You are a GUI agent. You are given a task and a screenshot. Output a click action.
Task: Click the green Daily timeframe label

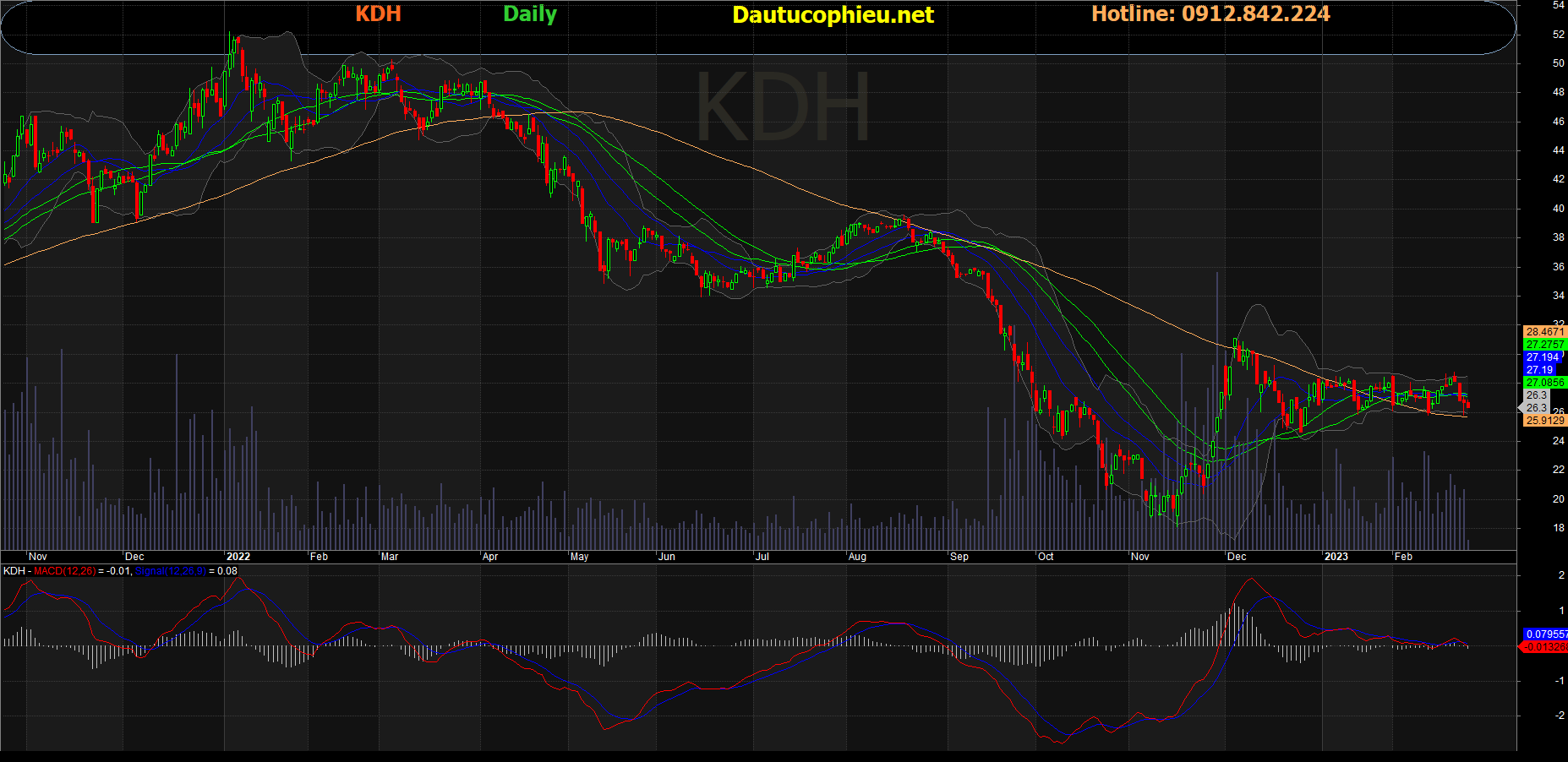tap(529, 14)
